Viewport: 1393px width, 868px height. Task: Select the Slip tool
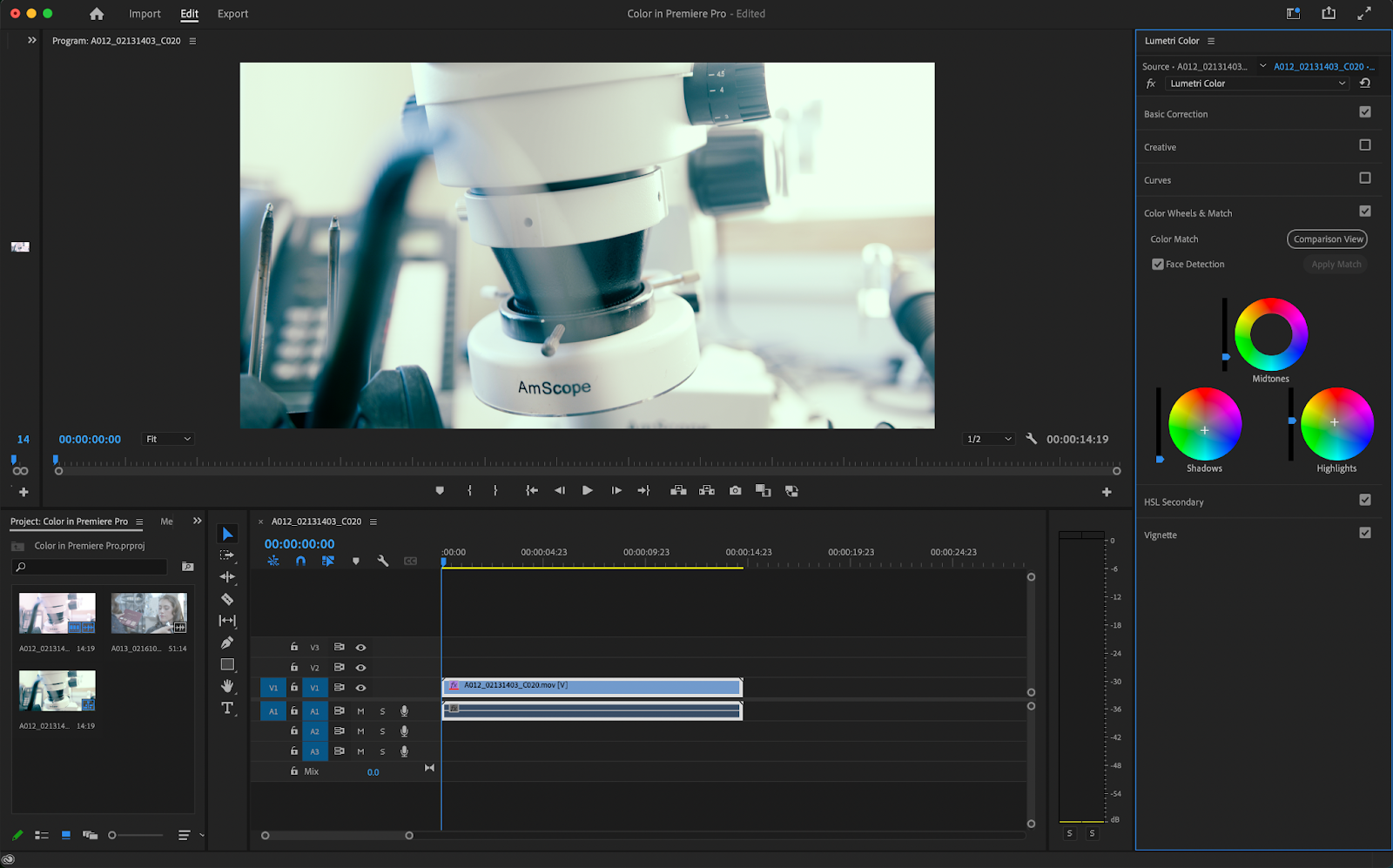[x=227, y=621]
